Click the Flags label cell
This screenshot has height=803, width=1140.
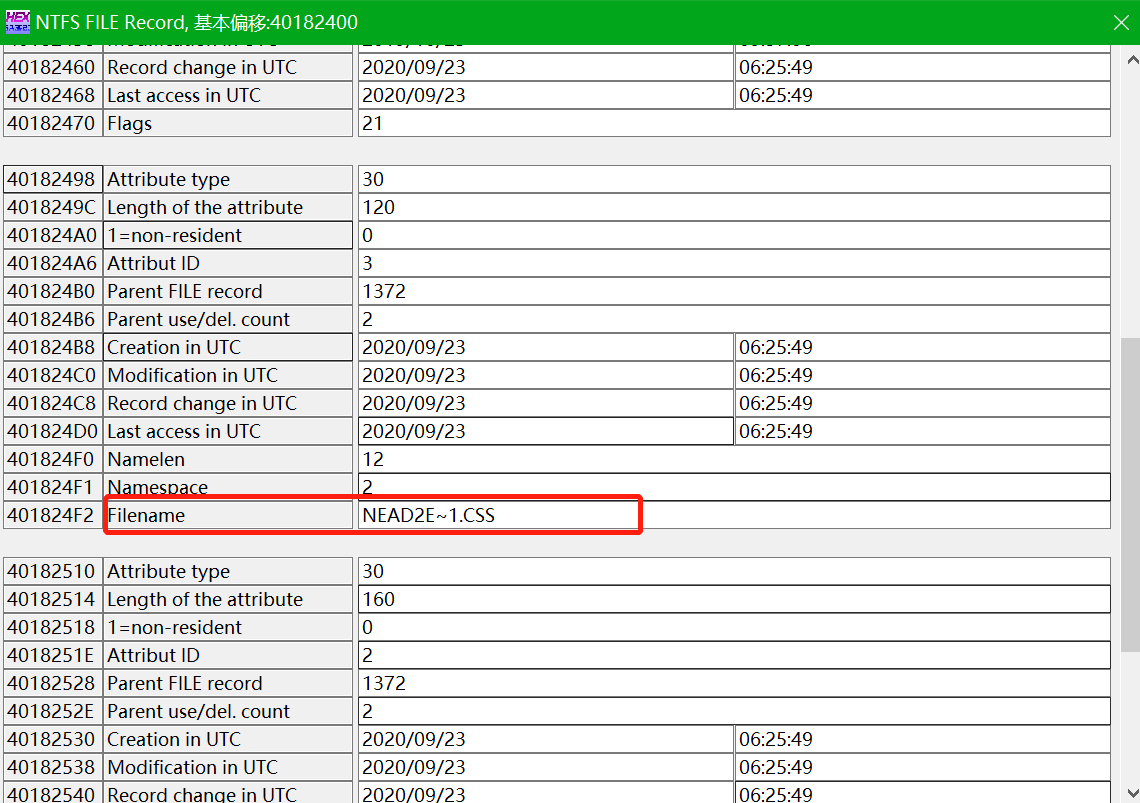pos(228,124)
